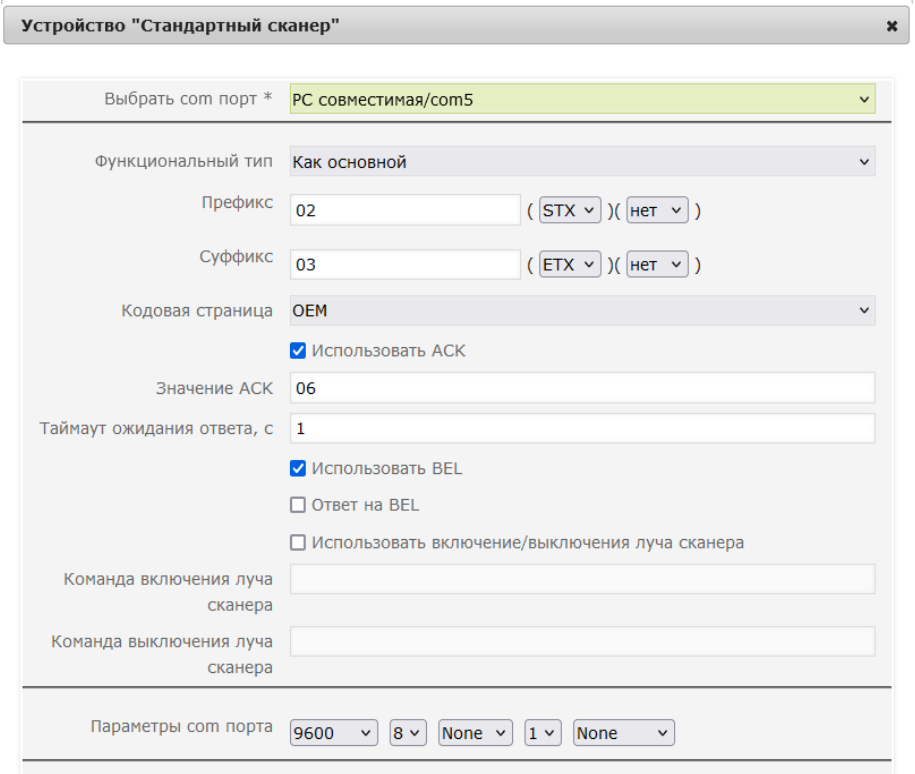Close the Стандартный сканер device dialog
The image size is (915, 774).
point(892,26)
